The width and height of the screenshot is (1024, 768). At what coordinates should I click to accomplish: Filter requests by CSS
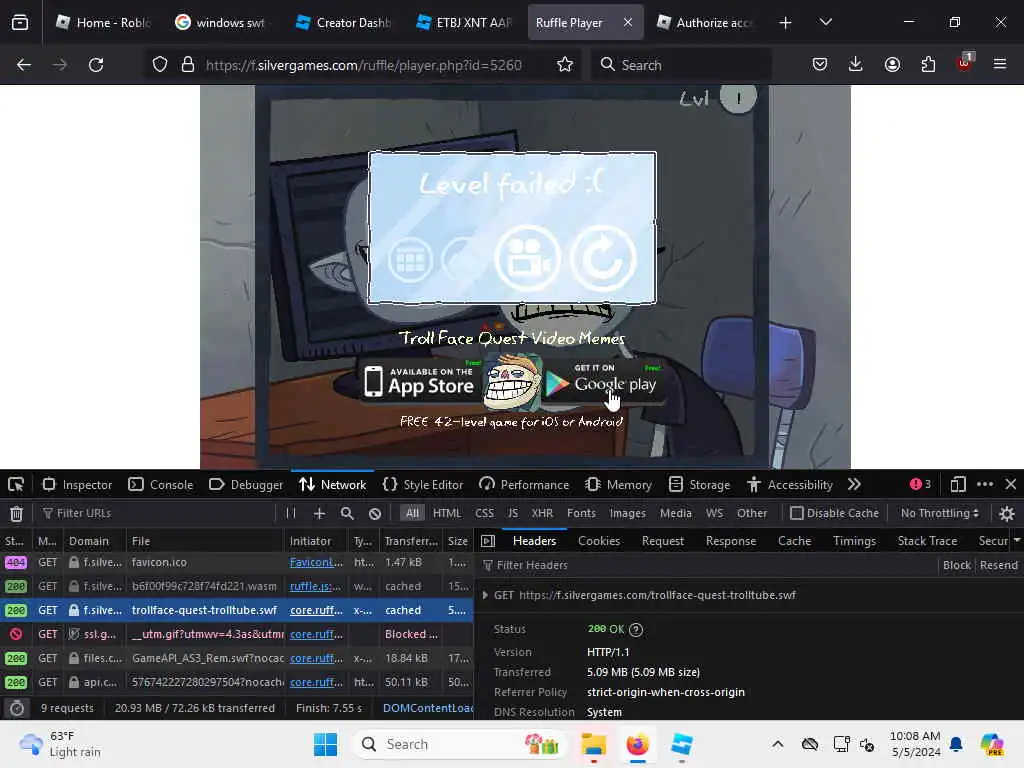tap(485, 513)
